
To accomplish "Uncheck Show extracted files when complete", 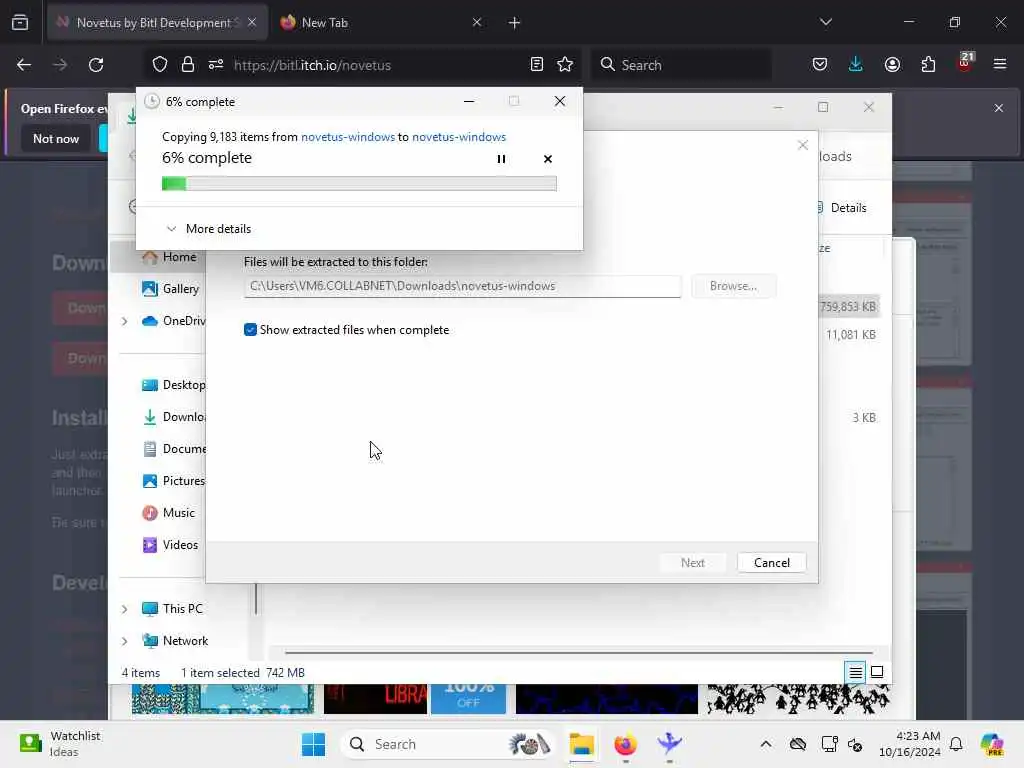I will tap(250, 330).
